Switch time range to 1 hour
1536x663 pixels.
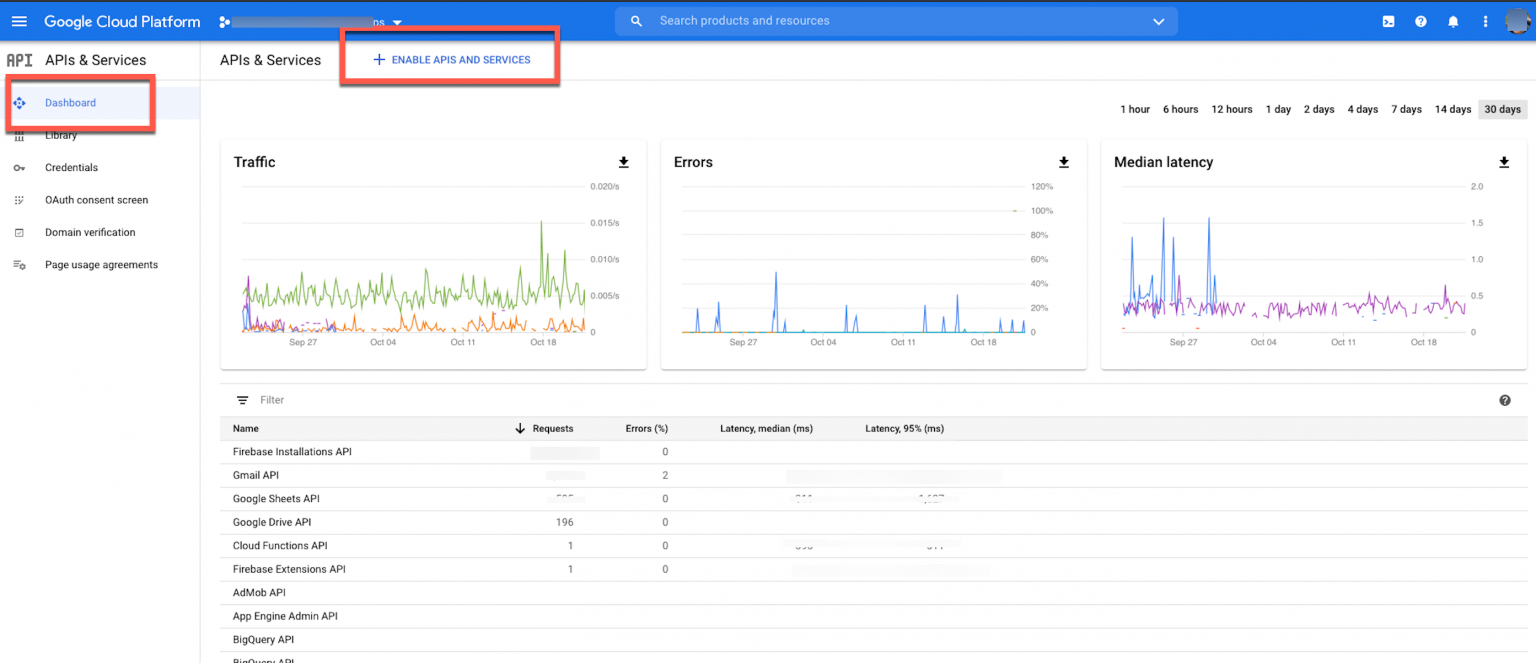(x=1135, y=109)
